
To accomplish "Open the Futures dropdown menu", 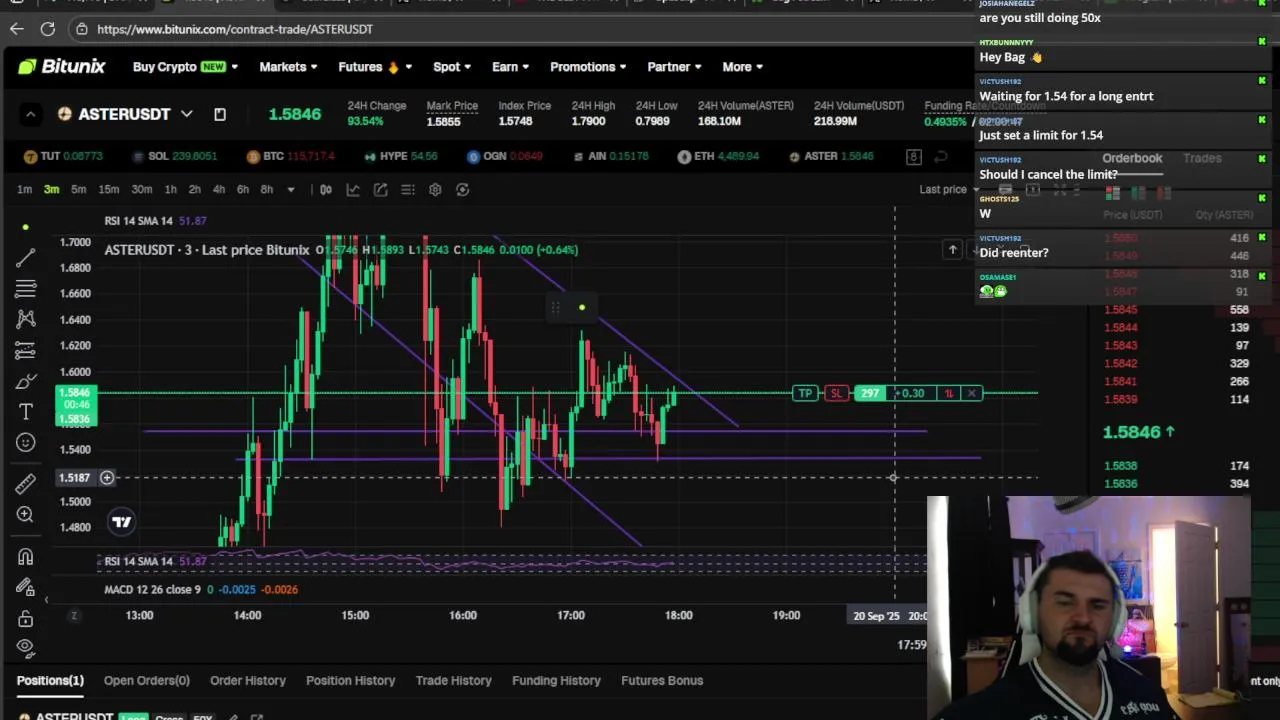I will pos(375,67).
